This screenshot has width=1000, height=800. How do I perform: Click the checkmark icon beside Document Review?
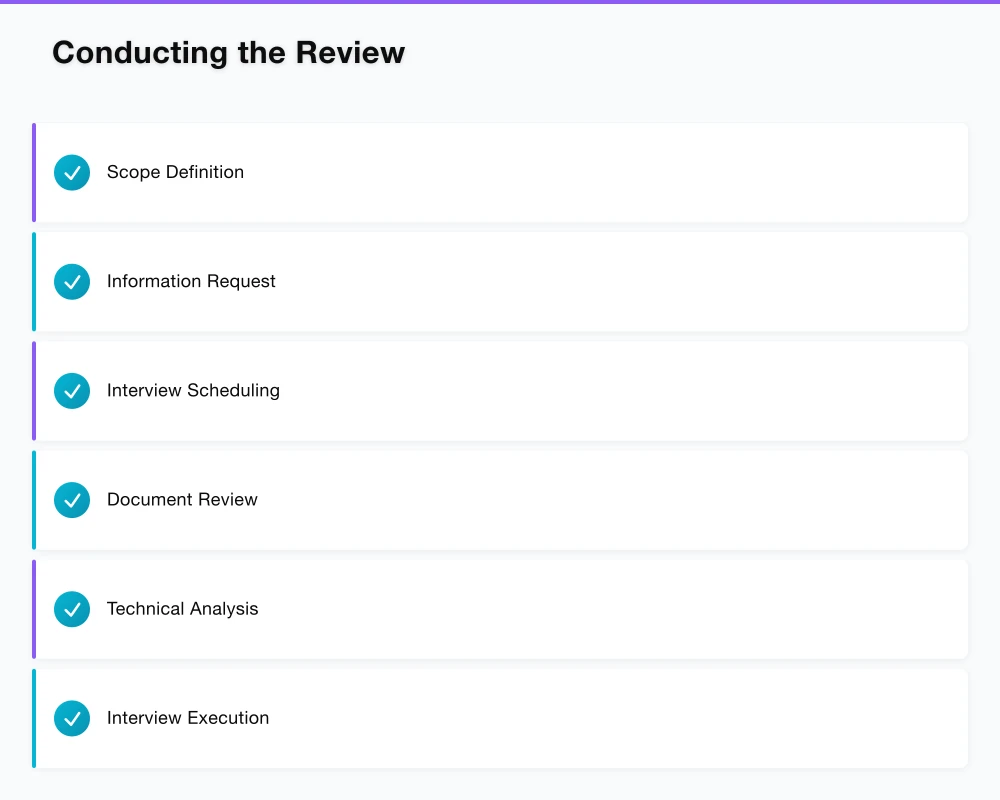tap(72, 500)
